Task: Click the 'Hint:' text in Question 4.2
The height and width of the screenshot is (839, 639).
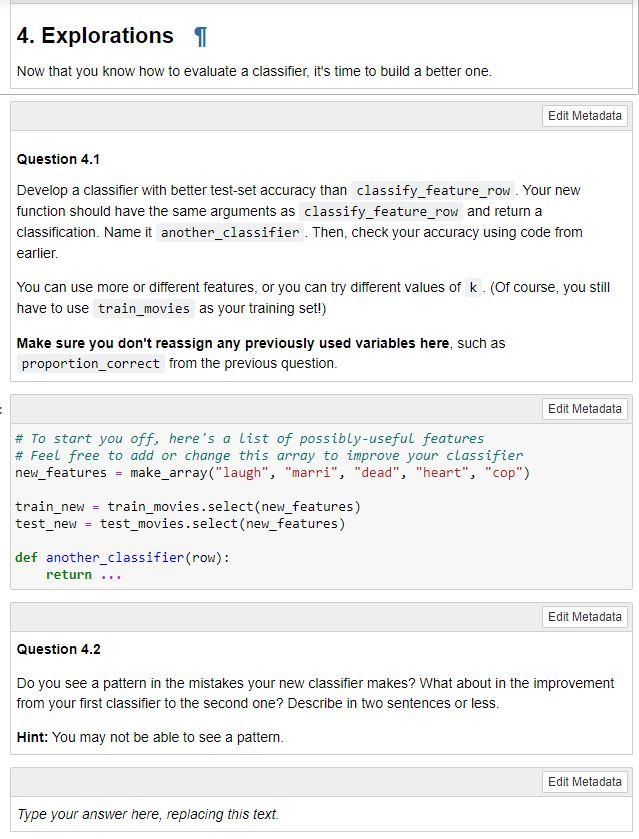Action: pos(32,737)
